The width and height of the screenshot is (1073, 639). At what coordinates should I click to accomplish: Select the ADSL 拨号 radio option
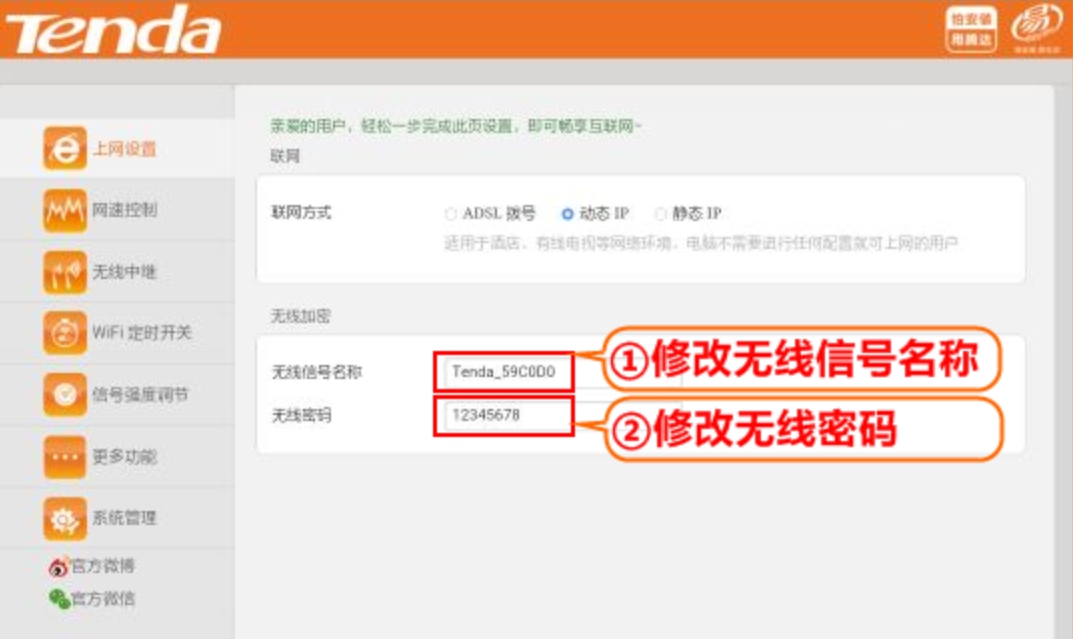point(450,214)
